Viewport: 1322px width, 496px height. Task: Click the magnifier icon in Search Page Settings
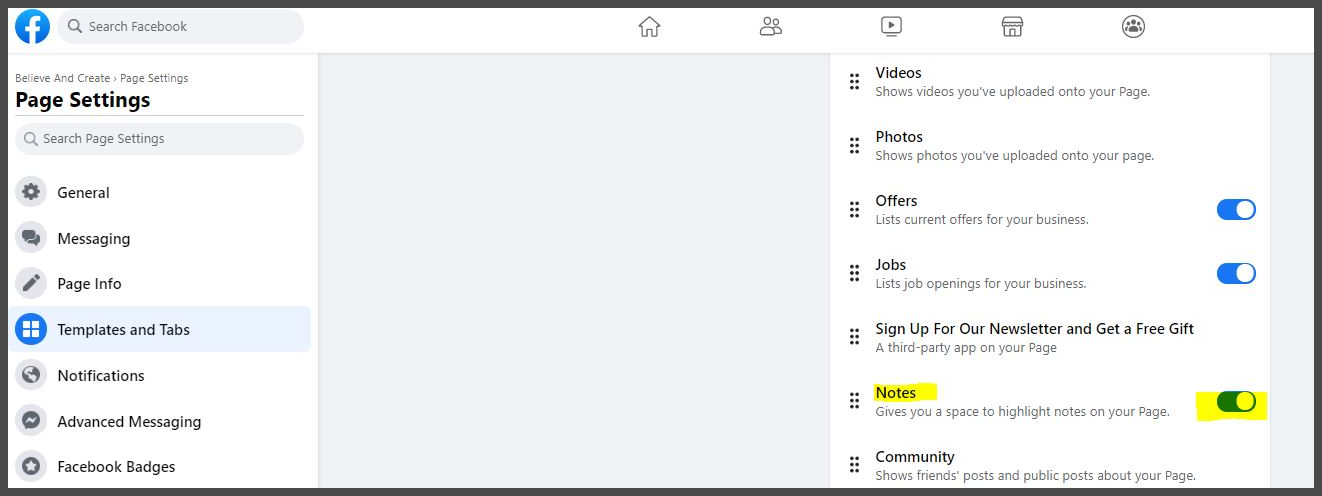(x=31, y=139)
